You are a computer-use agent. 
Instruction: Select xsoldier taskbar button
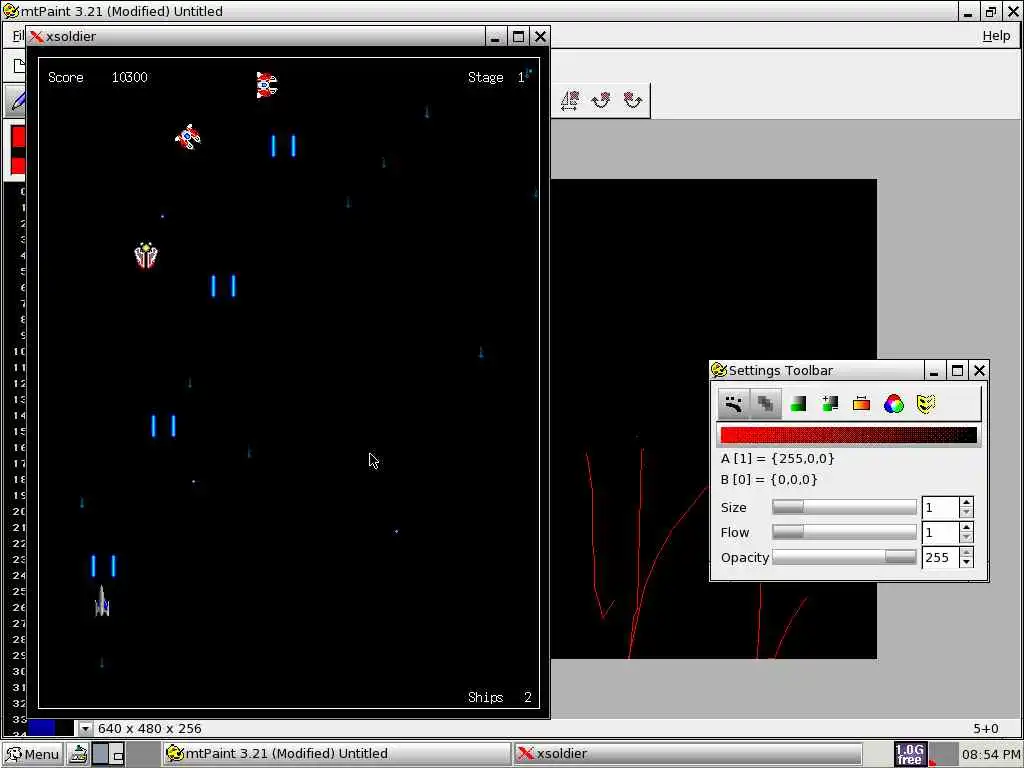tap(688, 754)
